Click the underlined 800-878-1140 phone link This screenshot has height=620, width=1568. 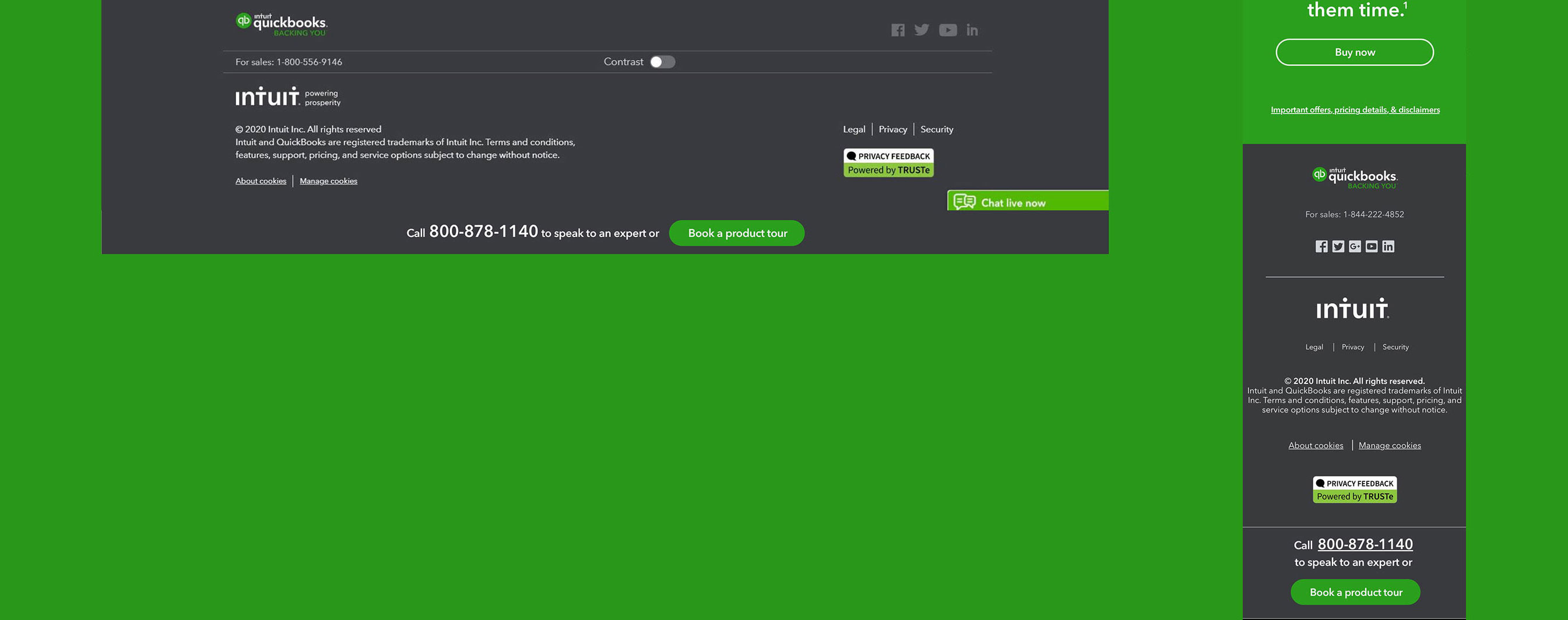(1365, 544)
